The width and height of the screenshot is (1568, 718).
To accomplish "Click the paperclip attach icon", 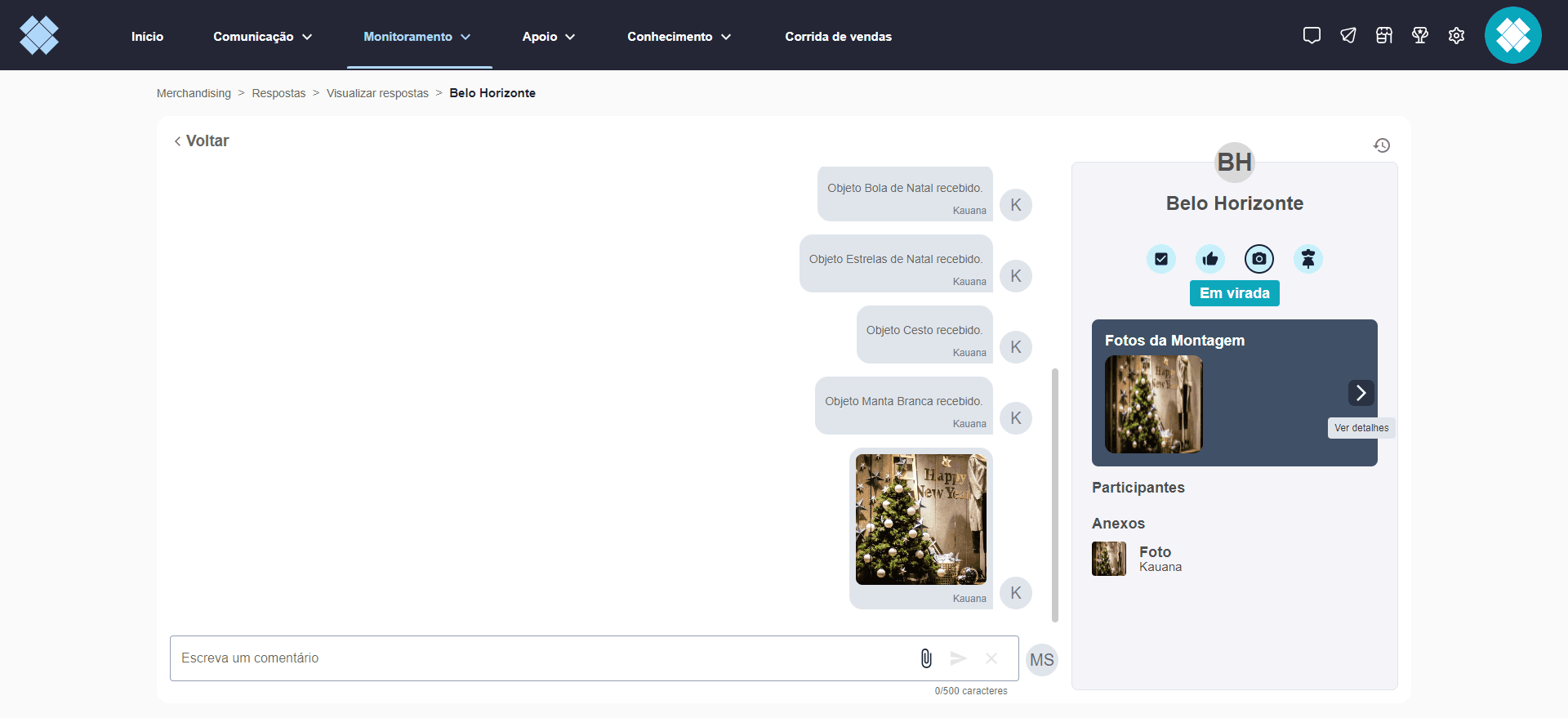I will (926, 658).
